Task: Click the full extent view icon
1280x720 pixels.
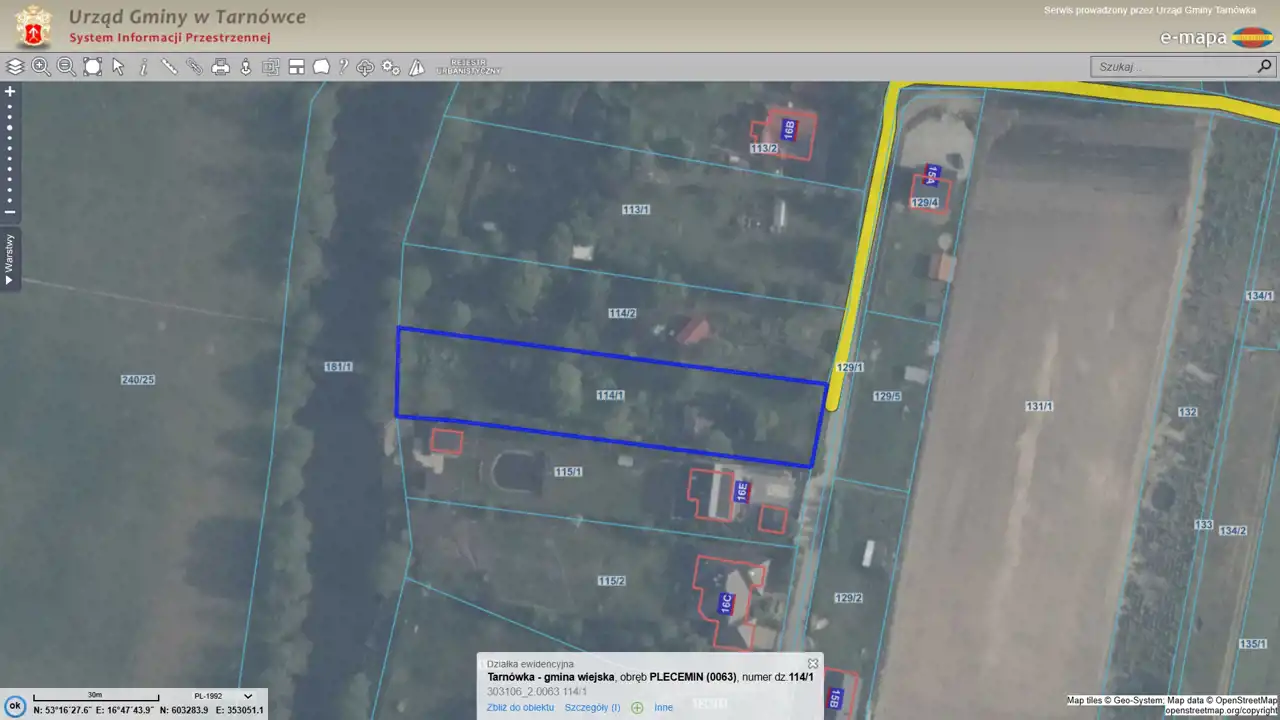Action: [x=93, y=67]
